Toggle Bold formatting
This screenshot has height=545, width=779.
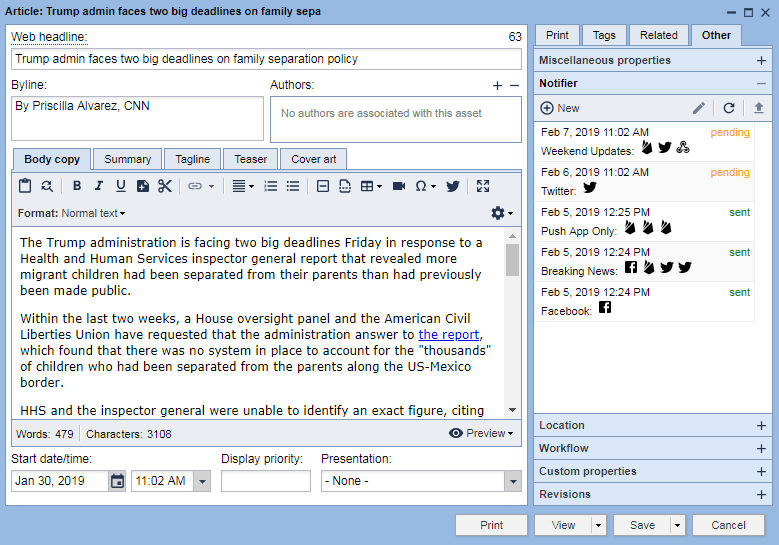tap(77, 186)
